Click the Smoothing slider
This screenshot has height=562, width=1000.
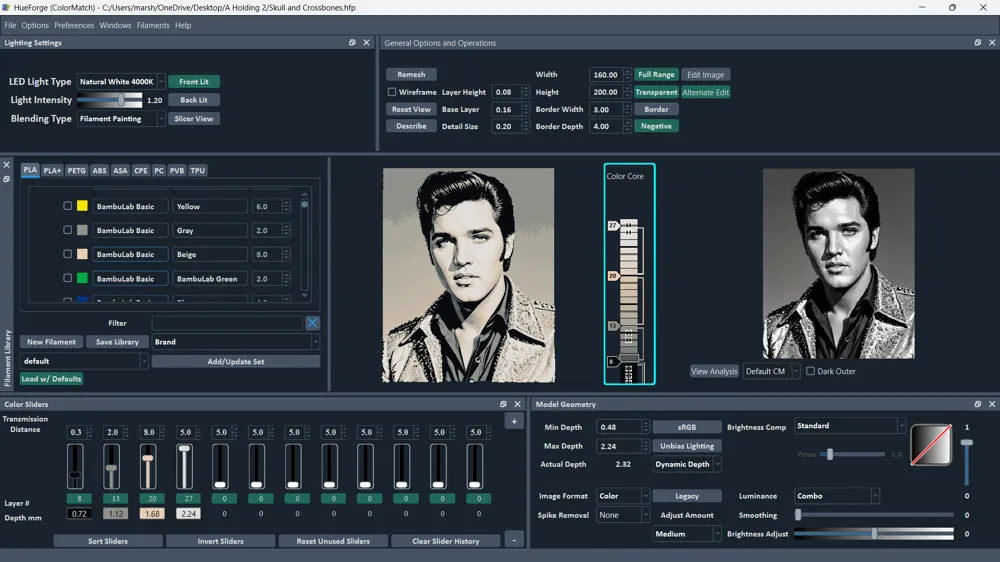[x=874, y=515]
